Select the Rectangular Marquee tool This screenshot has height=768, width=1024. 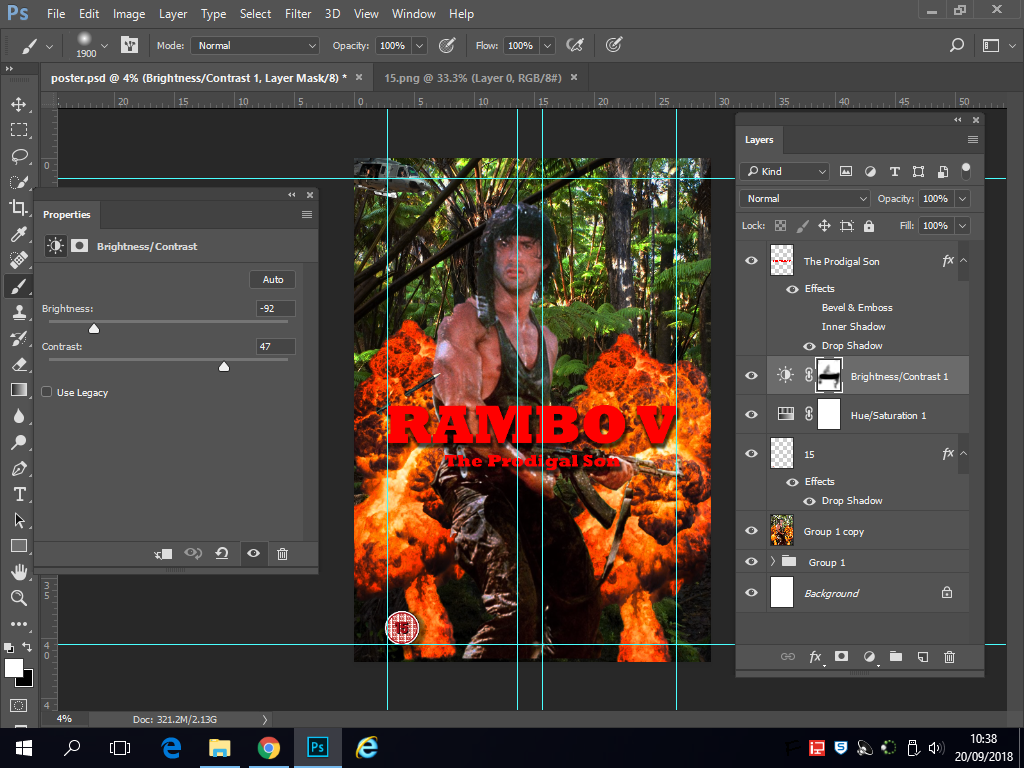tap(18, 130)
